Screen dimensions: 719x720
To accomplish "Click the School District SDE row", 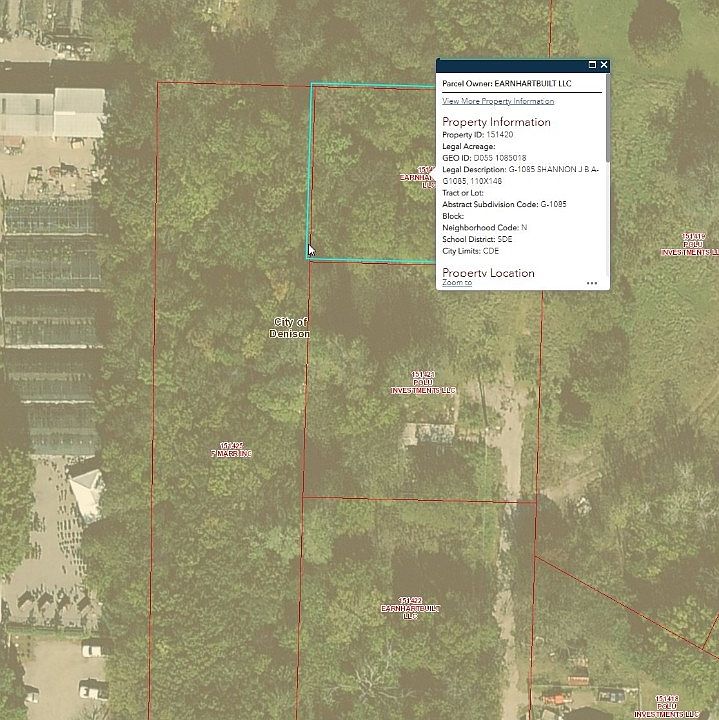I will point(477,239).
